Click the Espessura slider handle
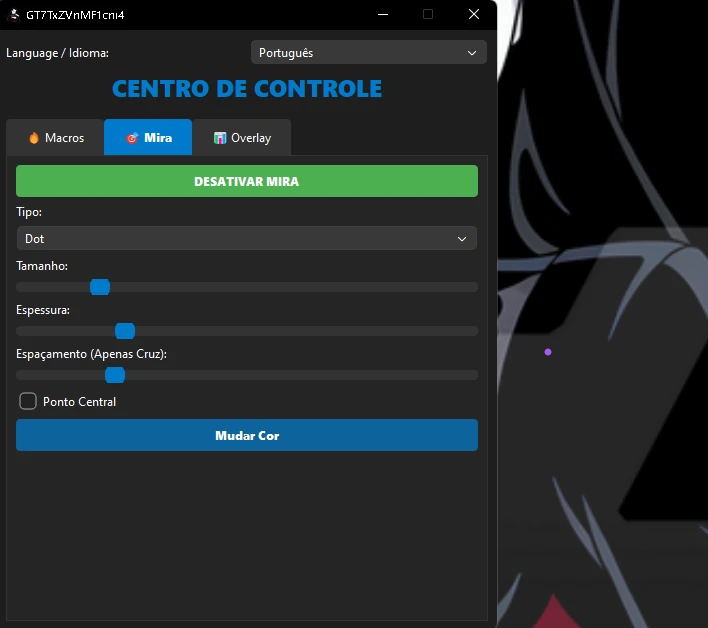The image size is (708, 628). 125,331
